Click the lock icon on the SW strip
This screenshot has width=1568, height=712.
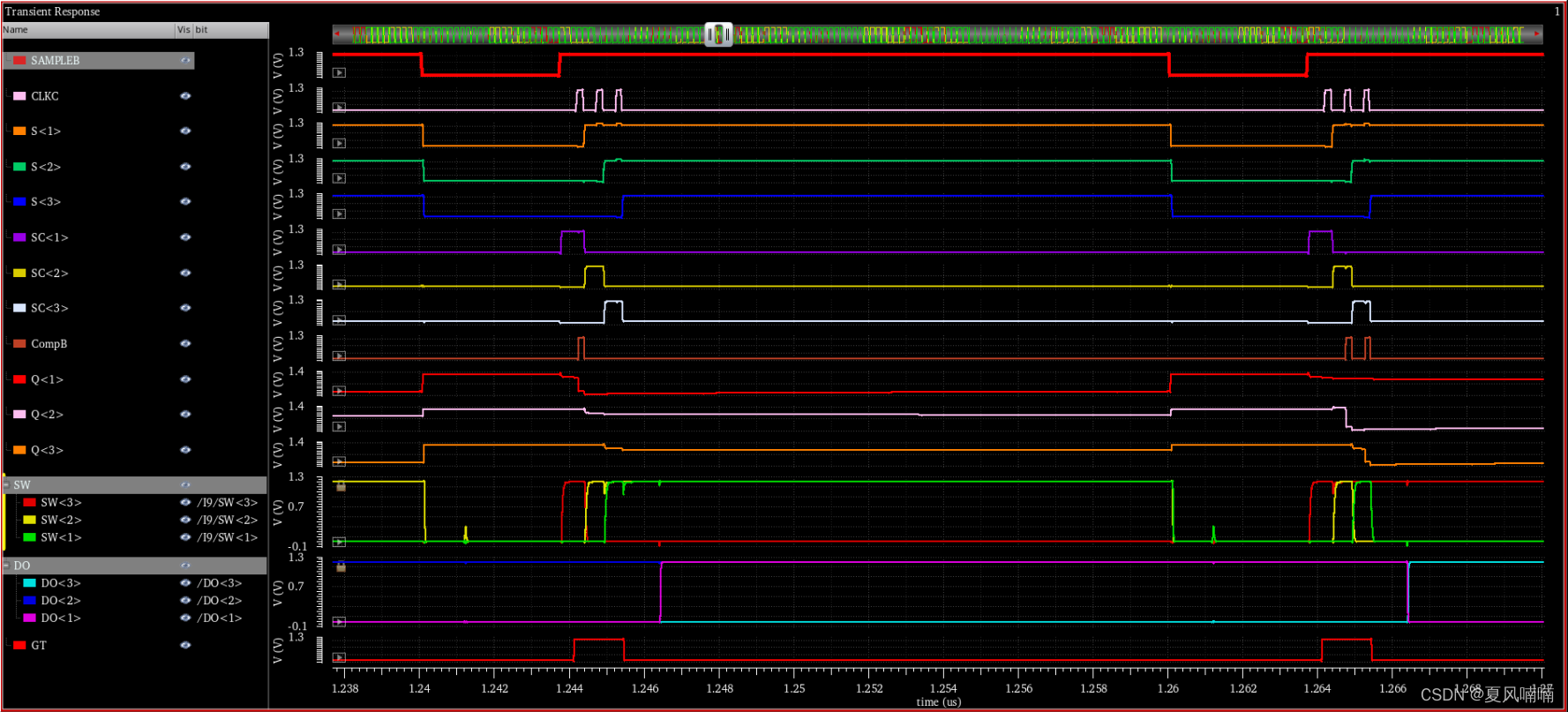[341, 486]
